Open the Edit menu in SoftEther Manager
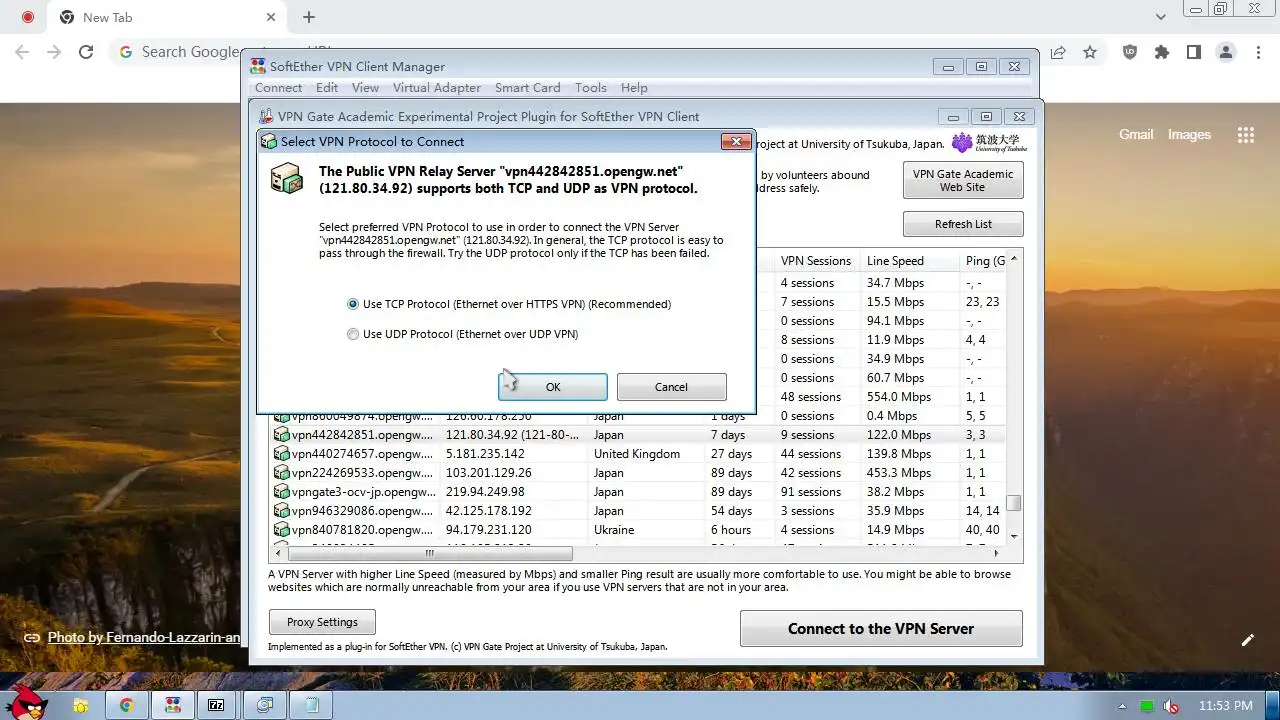 [x=327, y=88]
